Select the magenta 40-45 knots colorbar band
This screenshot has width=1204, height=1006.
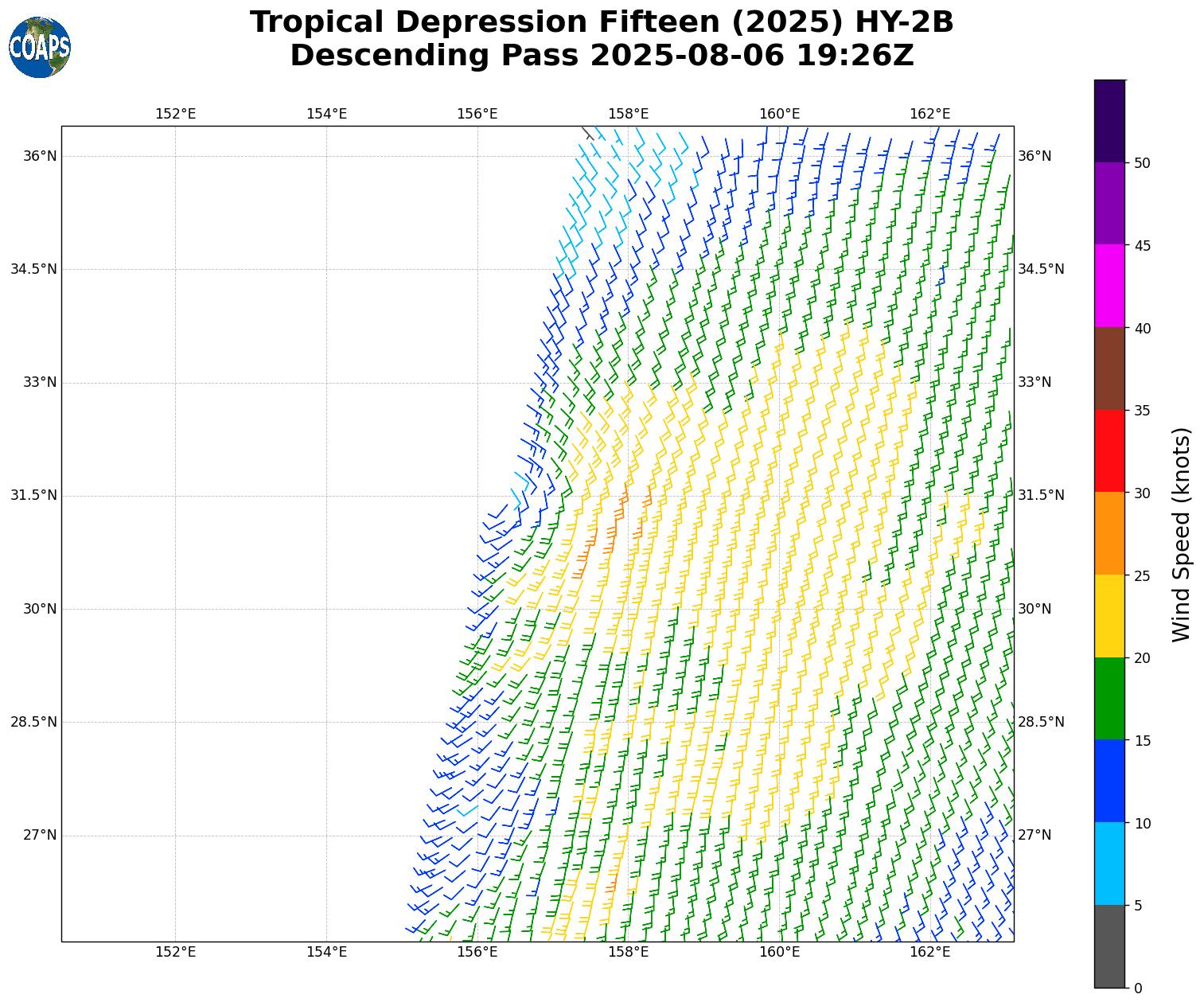(x=1109, y=286)
